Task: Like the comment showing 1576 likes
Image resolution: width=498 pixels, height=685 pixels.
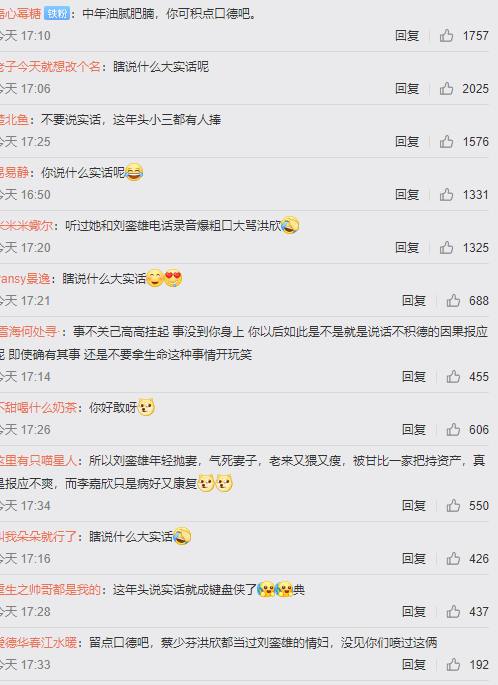Action: 446,142
